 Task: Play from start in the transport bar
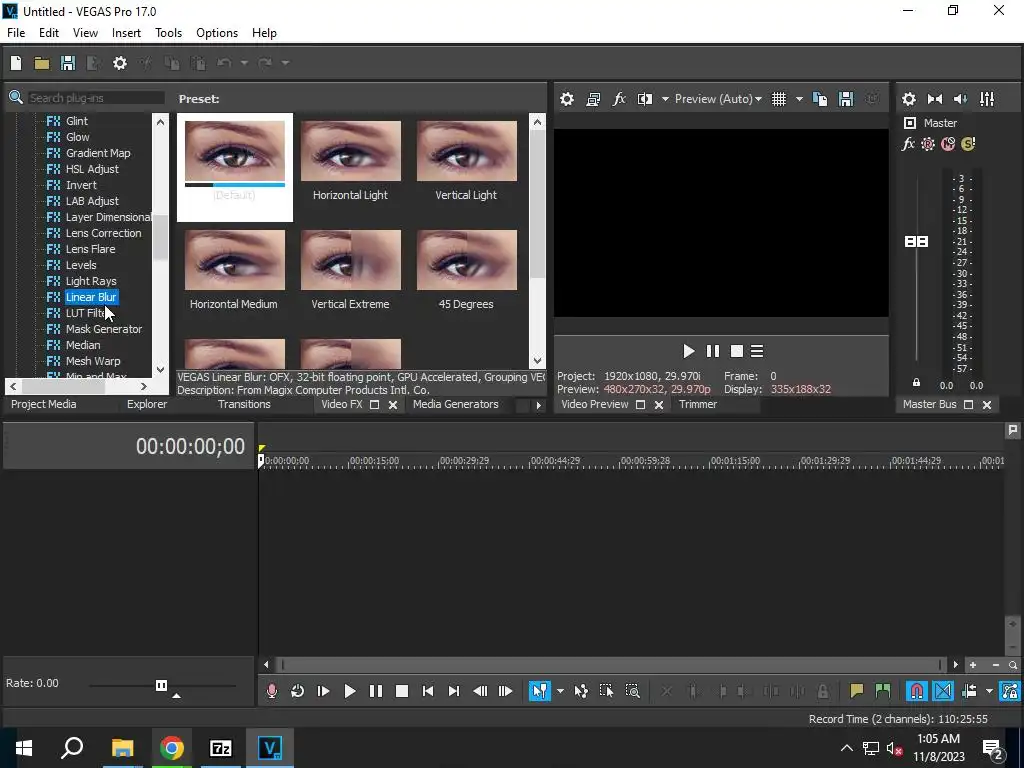point(323,691)
